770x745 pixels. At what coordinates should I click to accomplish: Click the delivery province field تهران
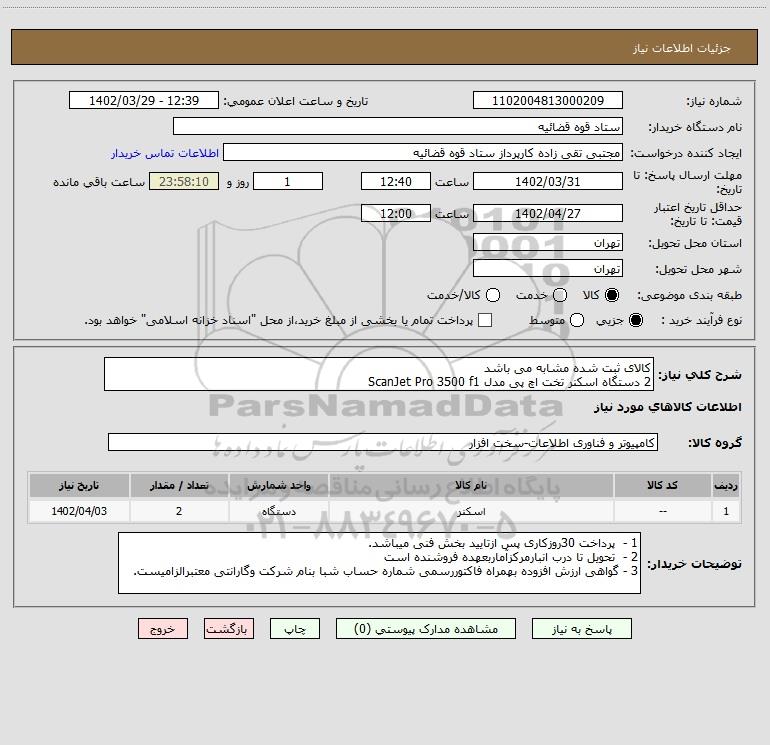point(548,242)
